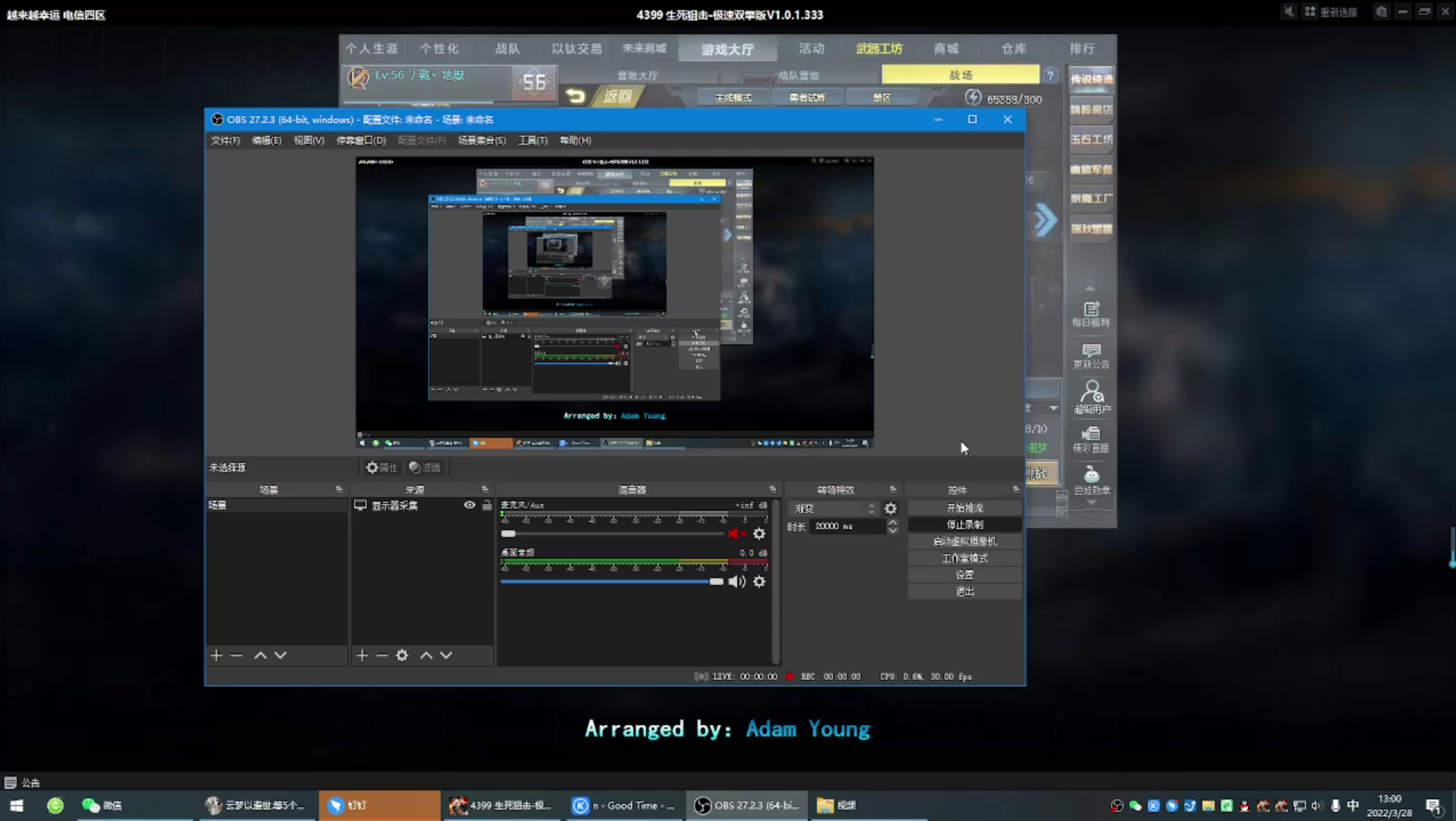
Task: Open source properties gear in the sources toolbar
Action: coord(402,655)
